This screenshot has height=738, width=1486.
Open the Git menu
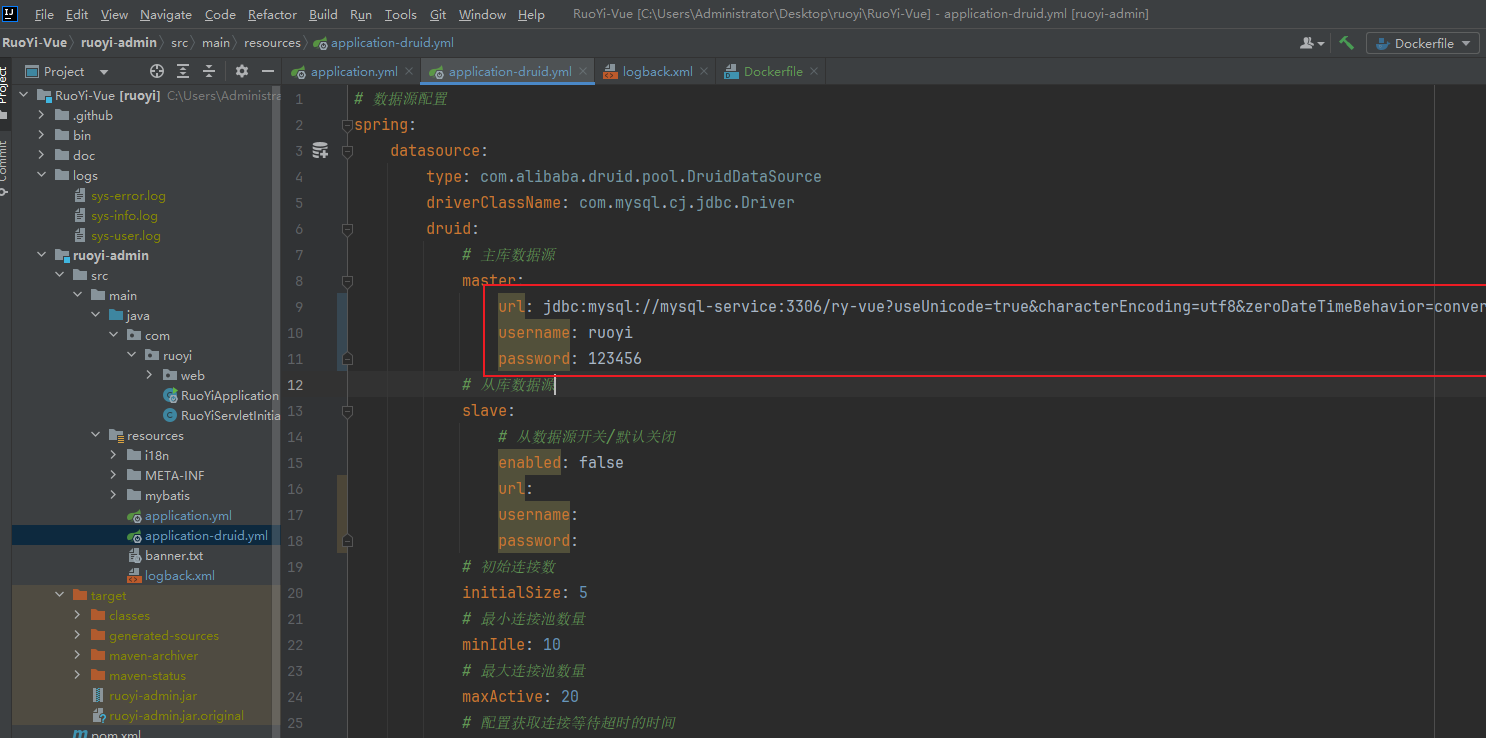[437, 14]
